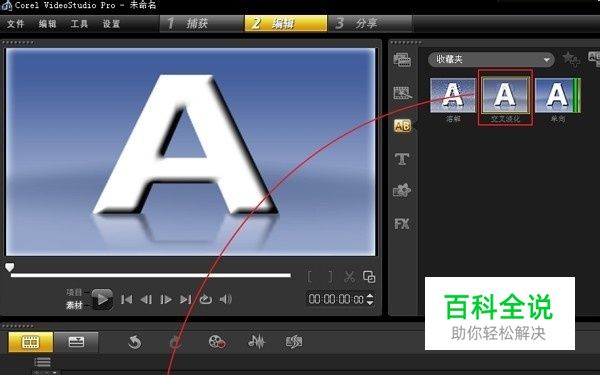Select the 交叉淡化 transition thumbnail
600x375 pixels.
505,95
